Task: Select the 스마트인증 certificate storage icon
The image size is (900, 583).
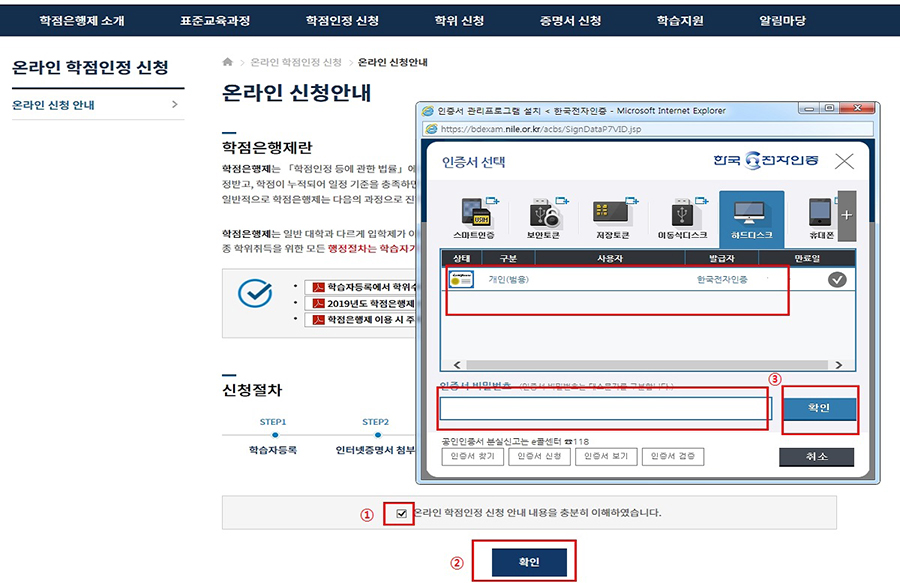Action: click(474, 218)
